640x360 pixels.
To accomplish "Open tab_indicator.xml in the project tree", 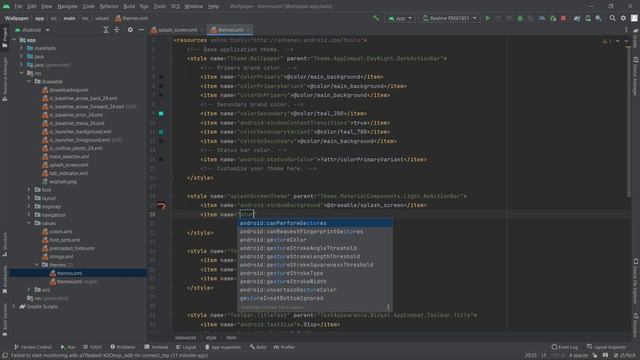I will (68, 173).
